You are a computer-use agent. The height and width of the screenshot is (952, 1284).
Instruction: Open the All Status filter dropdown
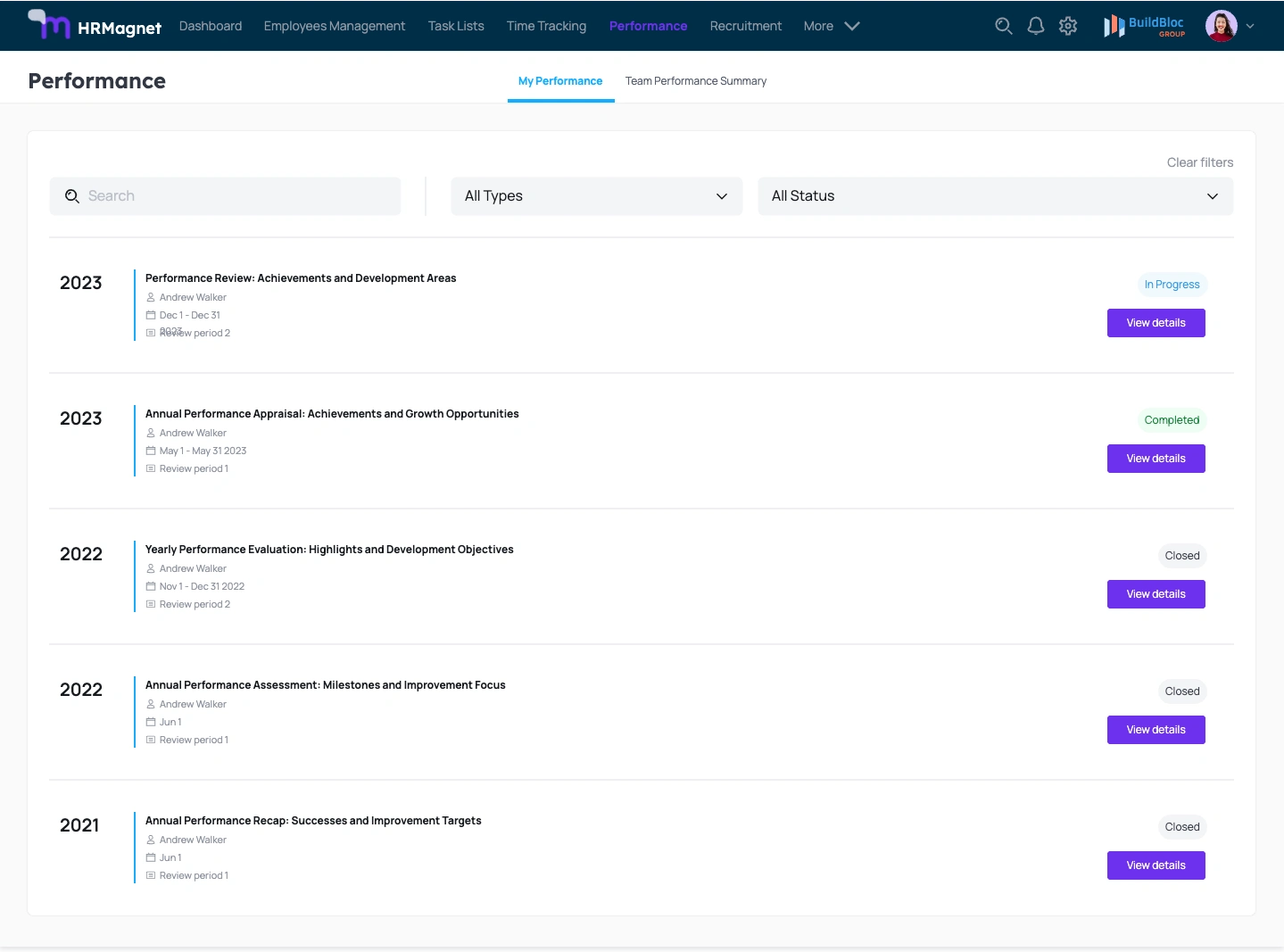[996, 196]
